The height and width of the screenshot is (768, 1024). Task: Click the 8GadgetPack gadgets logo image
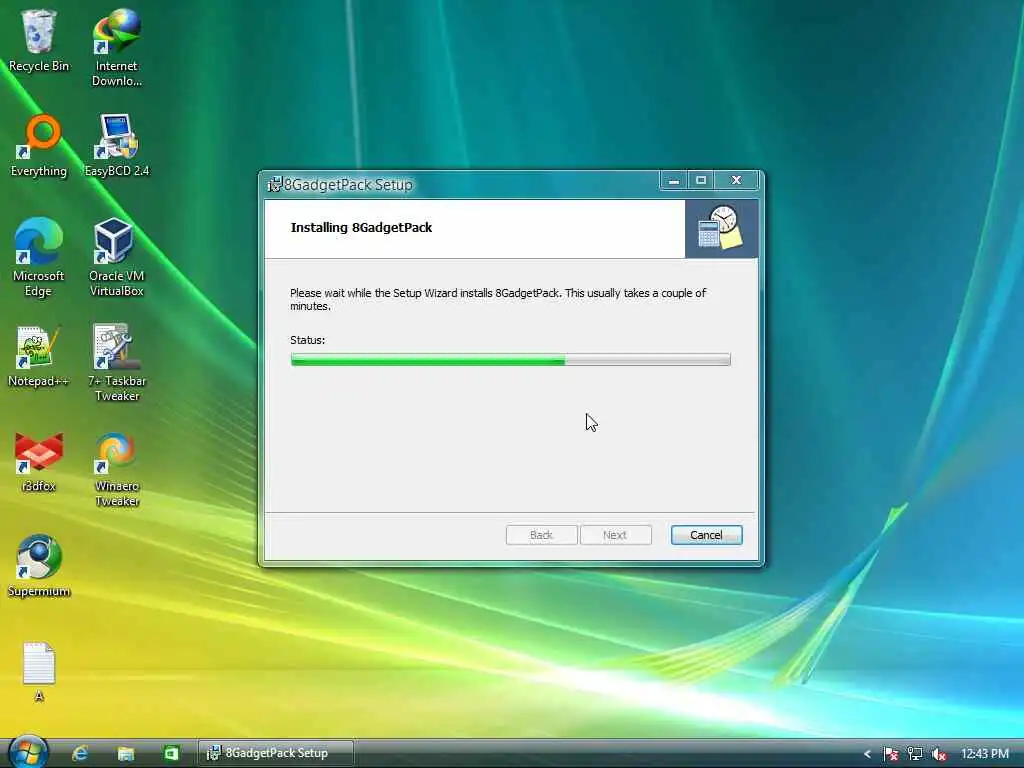pyautogui.click(x=721, y=228)
